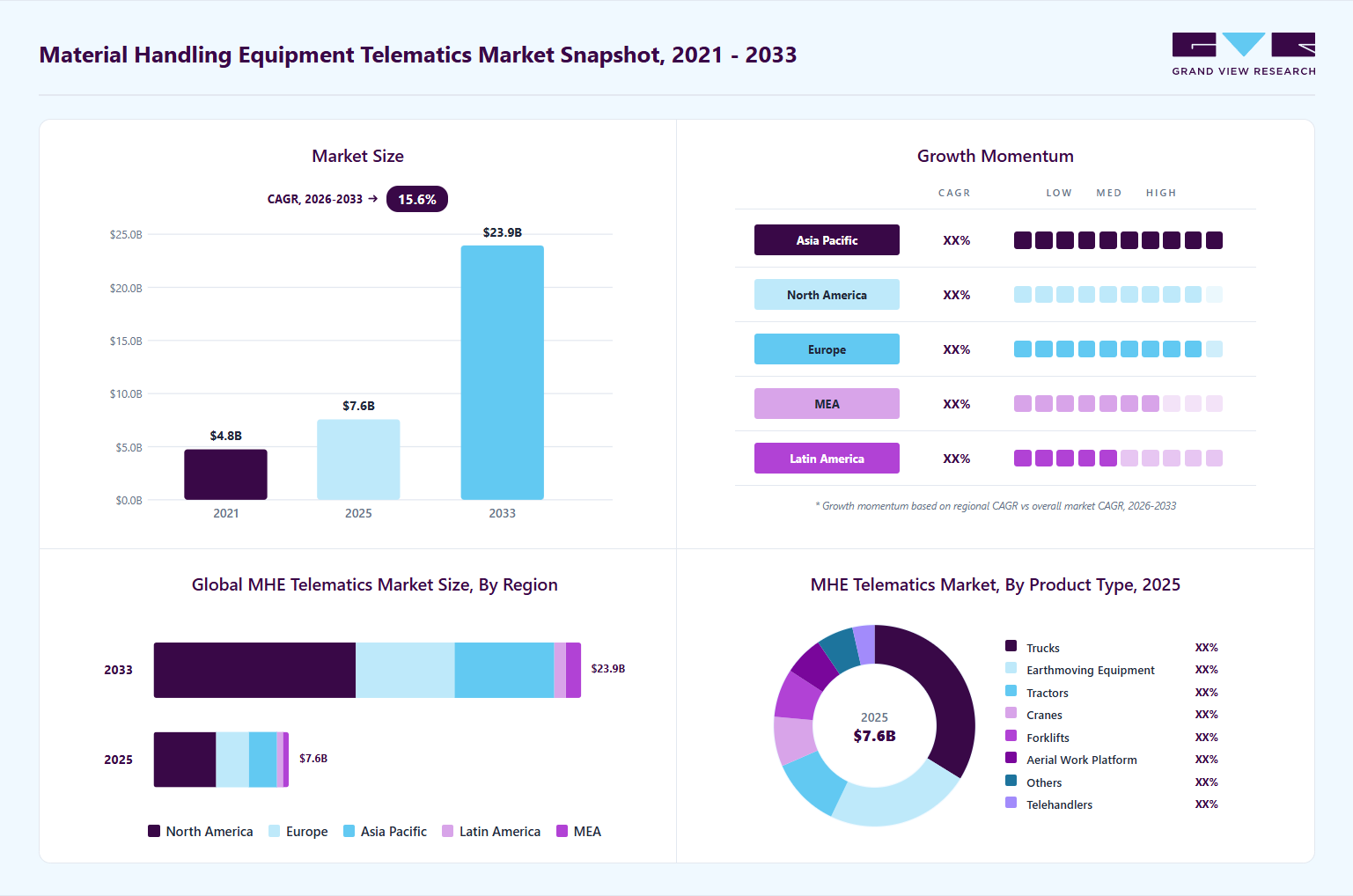Select the North America region label
This screenshot has width=1353, height=896.
click(x=827, y=295)
